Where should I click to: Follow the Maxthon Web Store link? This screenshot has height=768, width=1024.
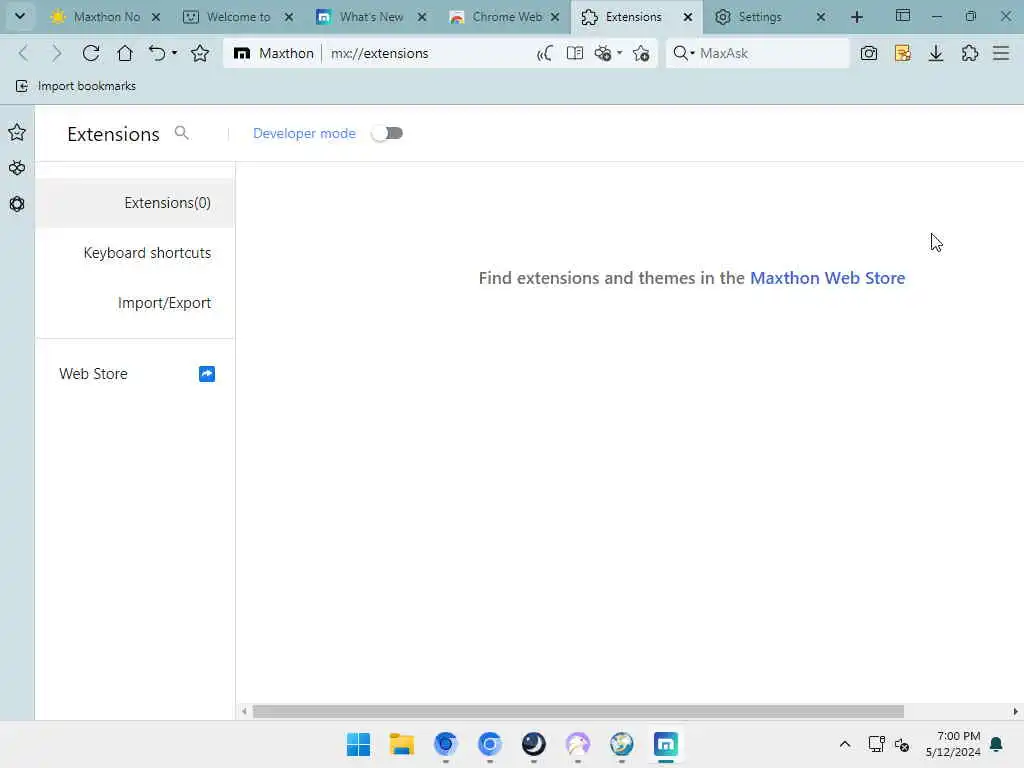click(827, 278)
